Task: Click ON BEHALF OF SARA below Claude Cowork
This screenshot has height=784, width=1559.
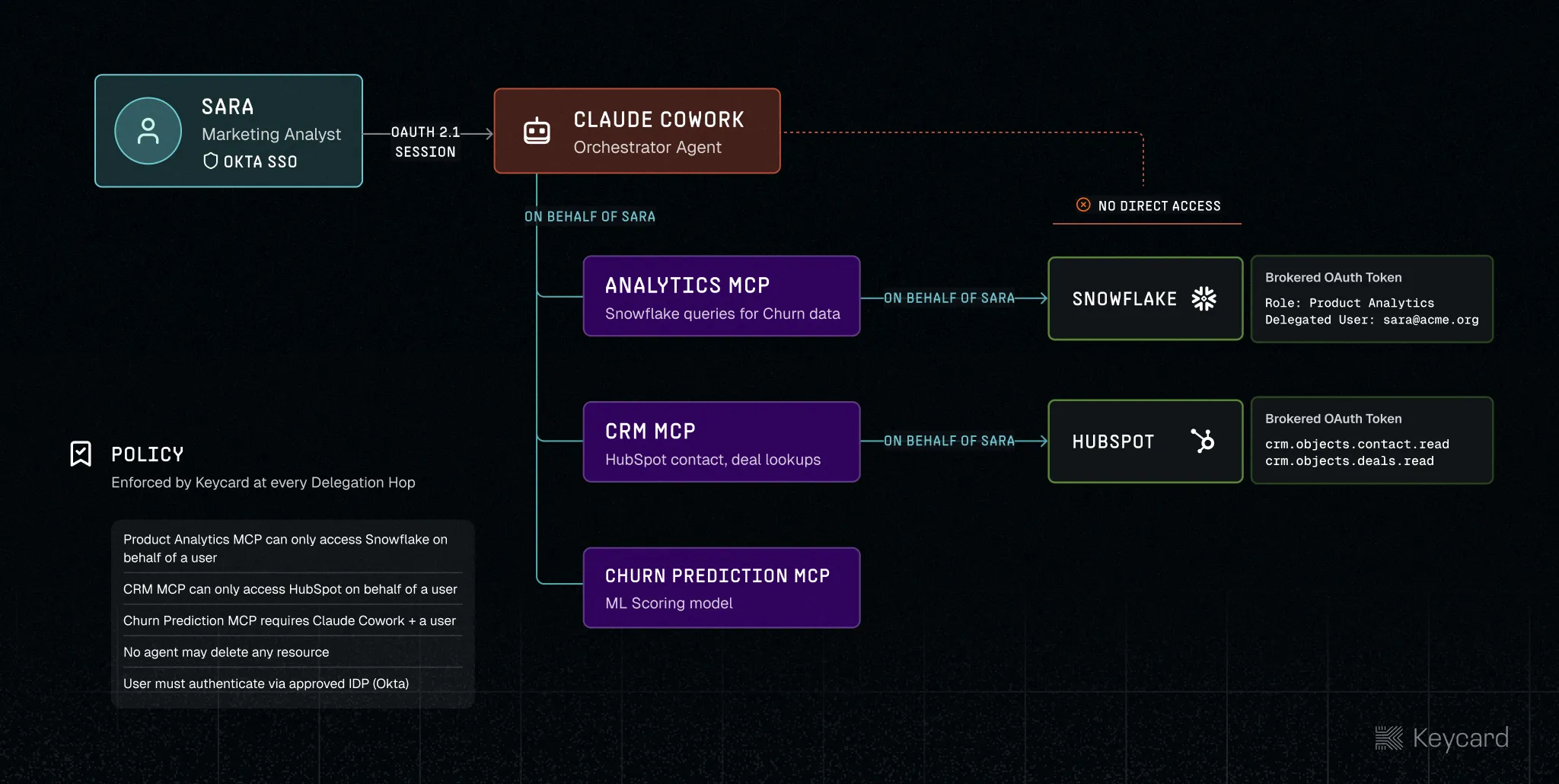Action: (x=590, y=216)
